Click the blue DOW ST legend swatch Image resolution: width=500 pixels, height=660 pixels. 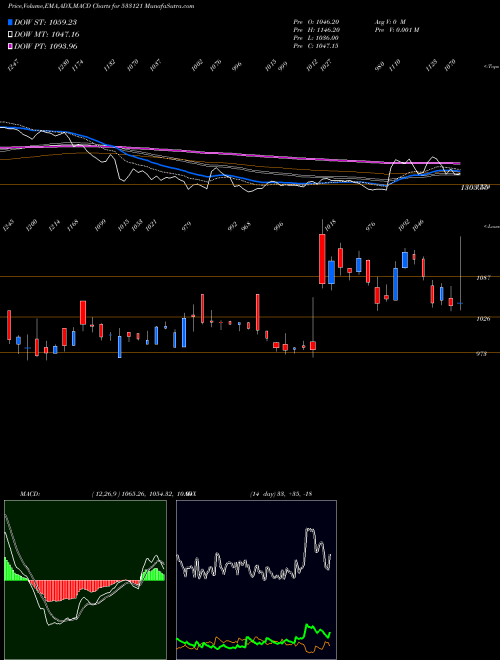coord(10,22)
